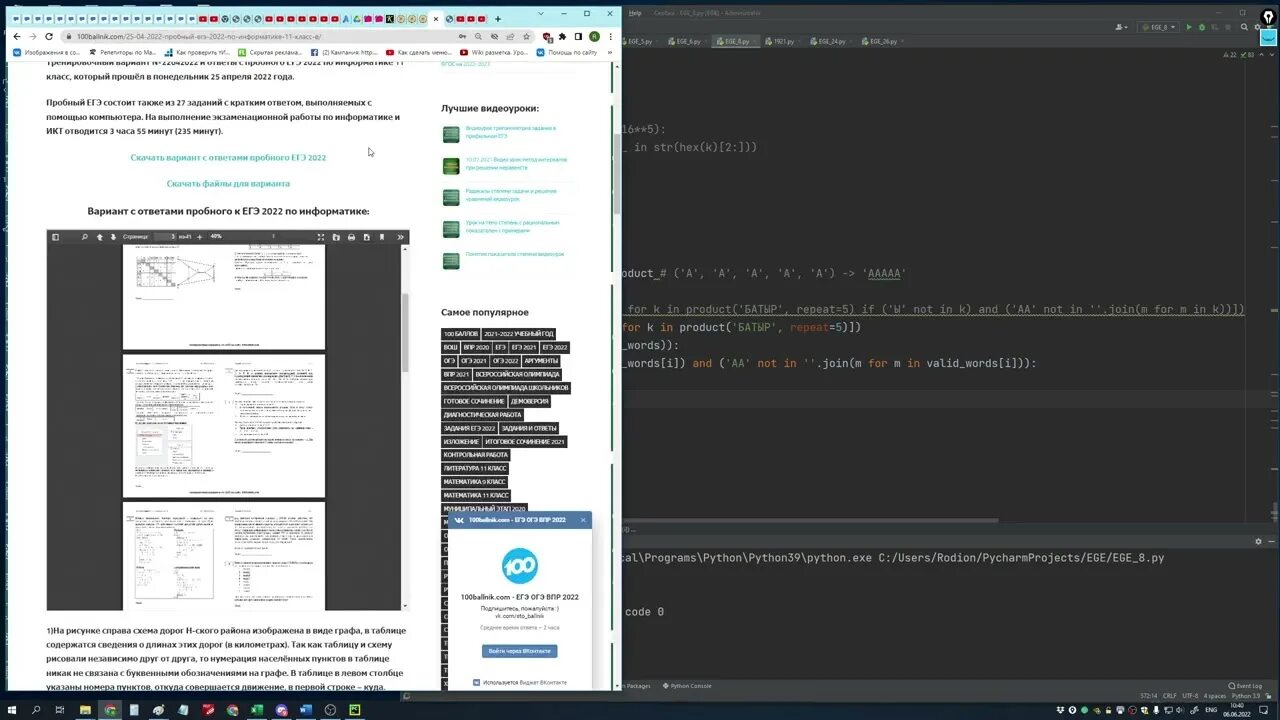Reload the 100ballnik page

tap(48, 36)
